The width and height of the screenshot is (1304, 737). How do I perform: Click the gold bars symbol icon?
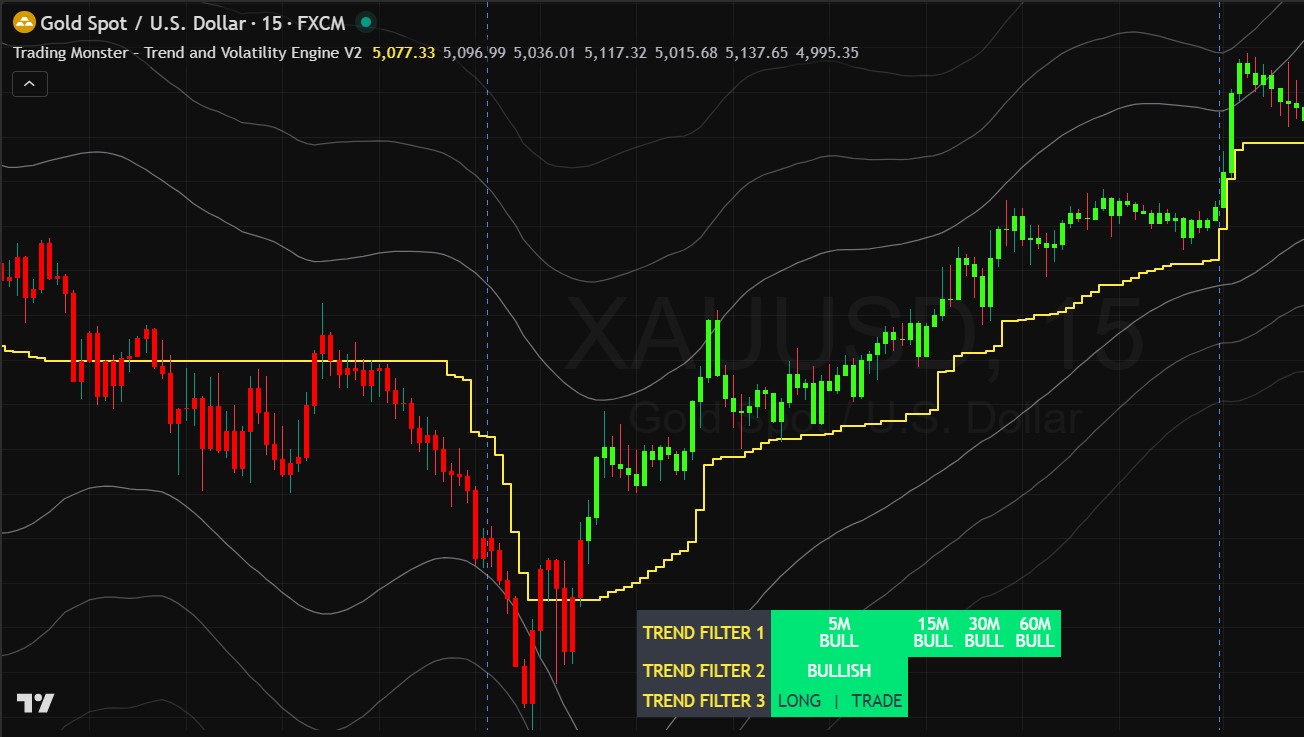pos(24,23)
